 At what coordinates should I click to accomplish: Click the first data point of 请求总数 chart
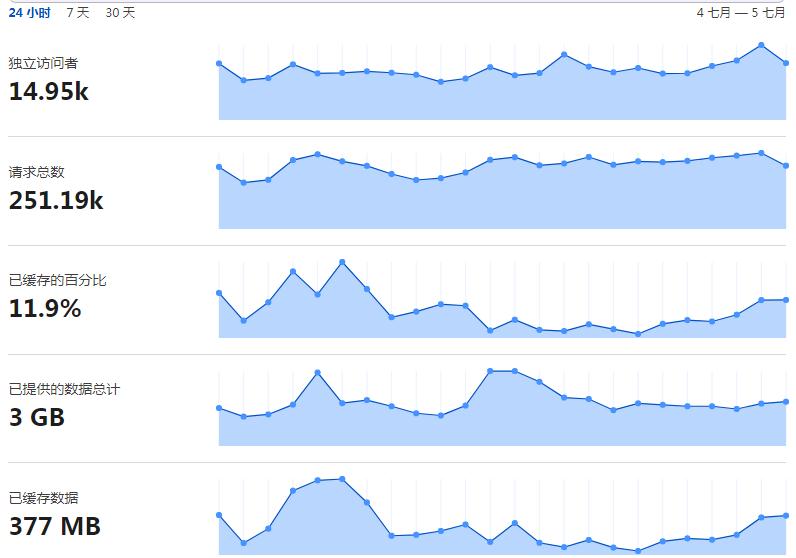(x=219, y=167)
